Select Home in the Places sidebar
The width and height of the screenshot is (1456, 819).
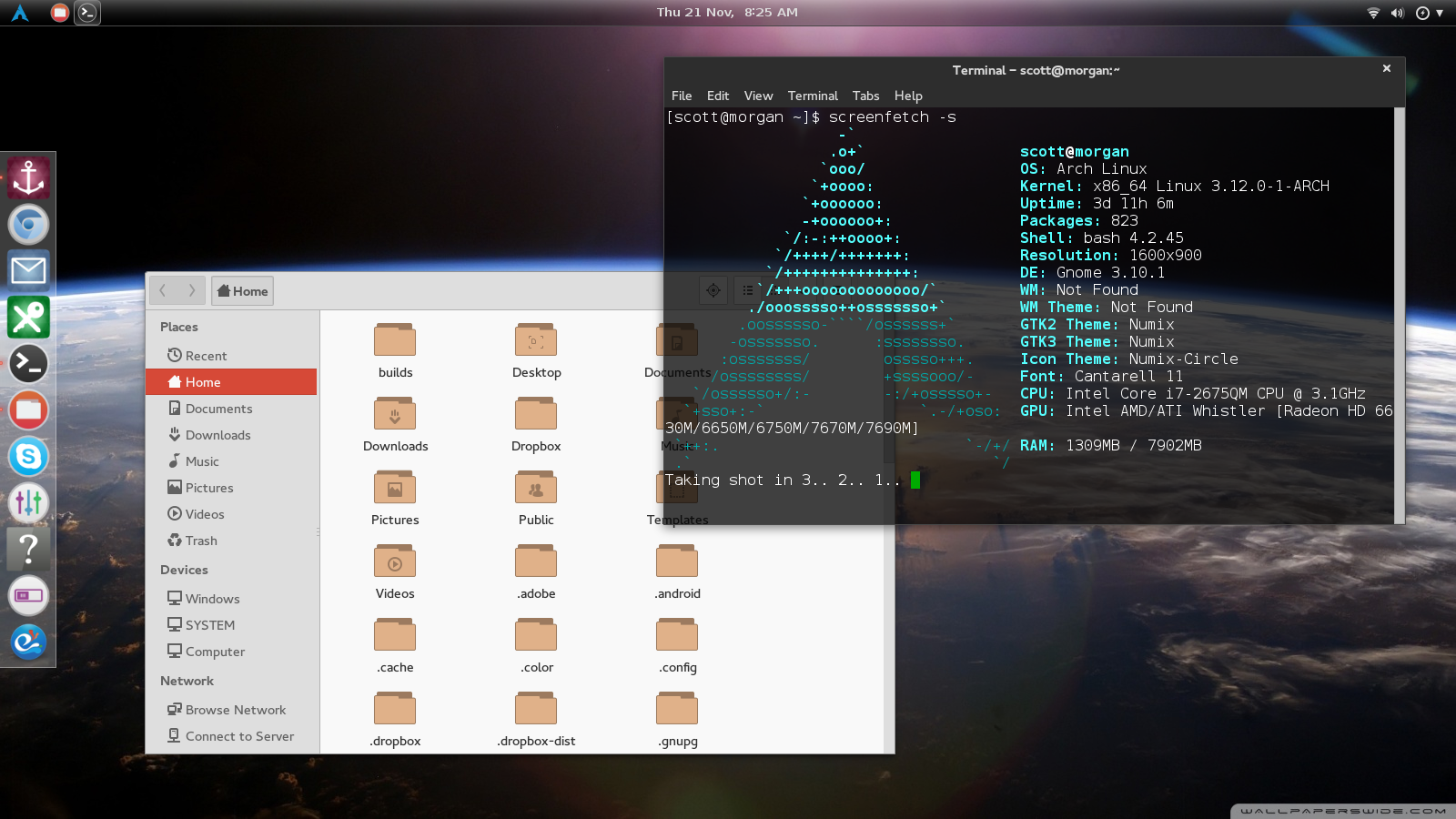(232, 382)
